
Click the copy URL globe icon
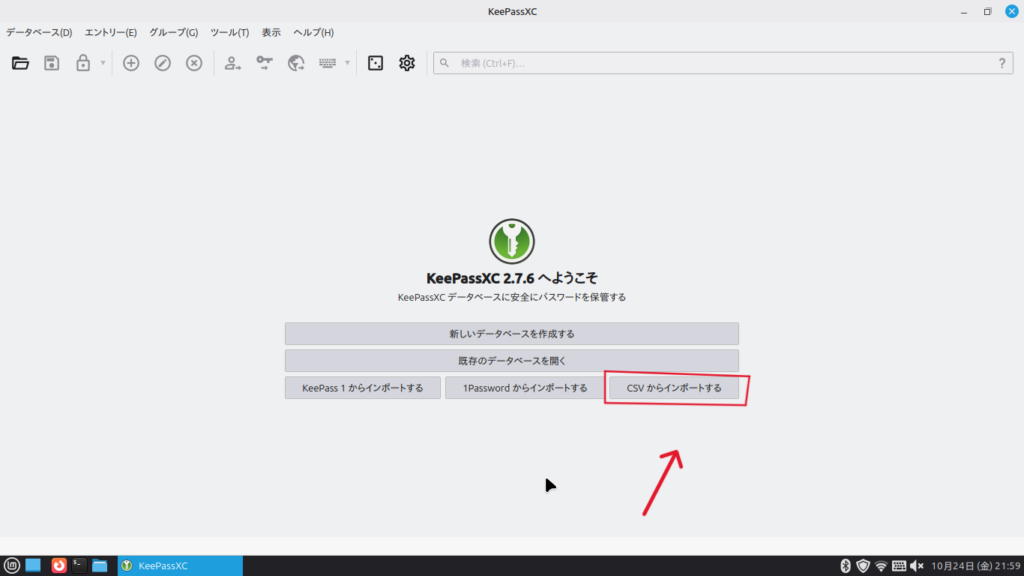coord(296,63)
